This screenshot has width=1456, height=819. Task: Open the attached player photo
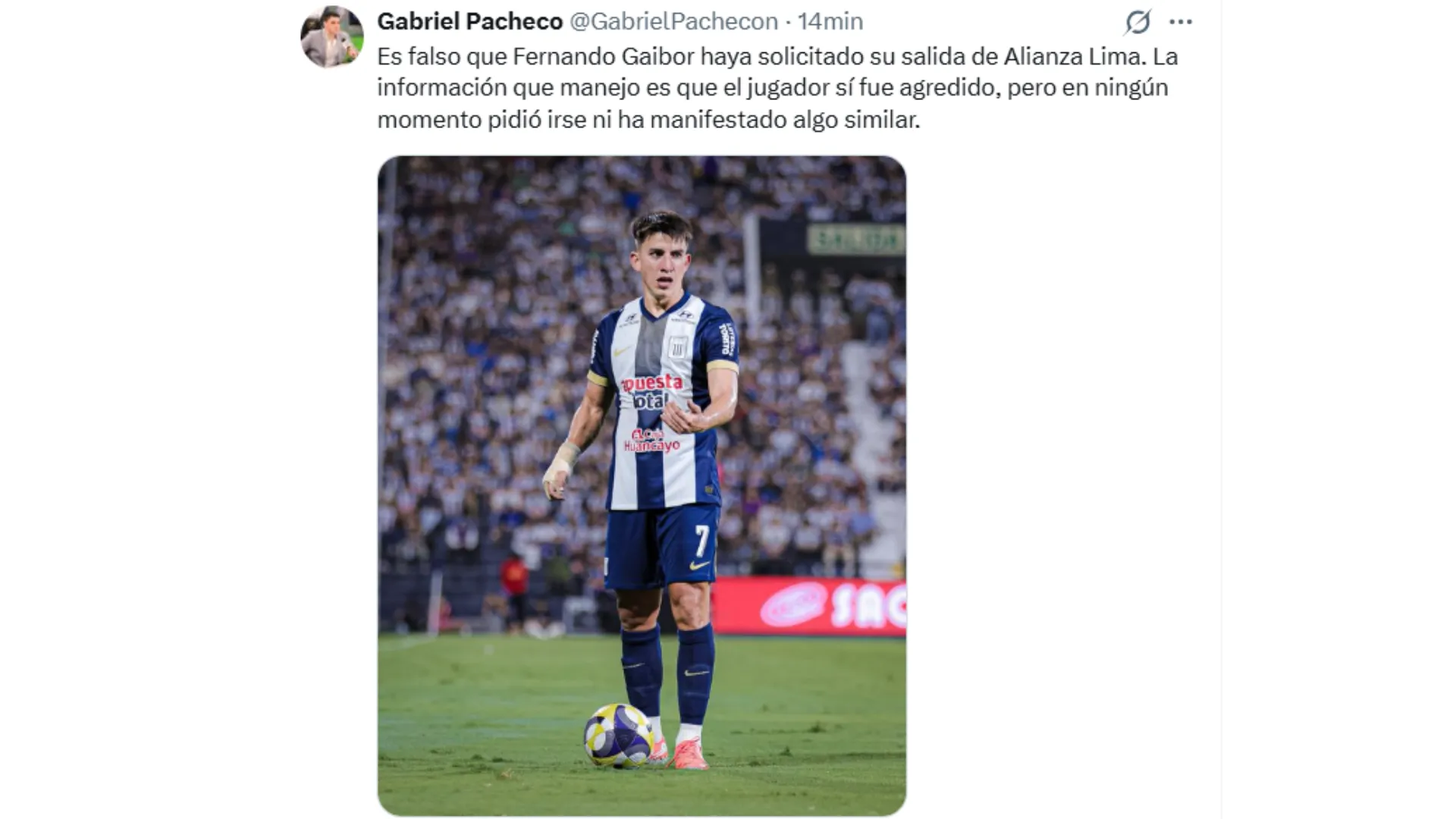(x=642, y=485)
